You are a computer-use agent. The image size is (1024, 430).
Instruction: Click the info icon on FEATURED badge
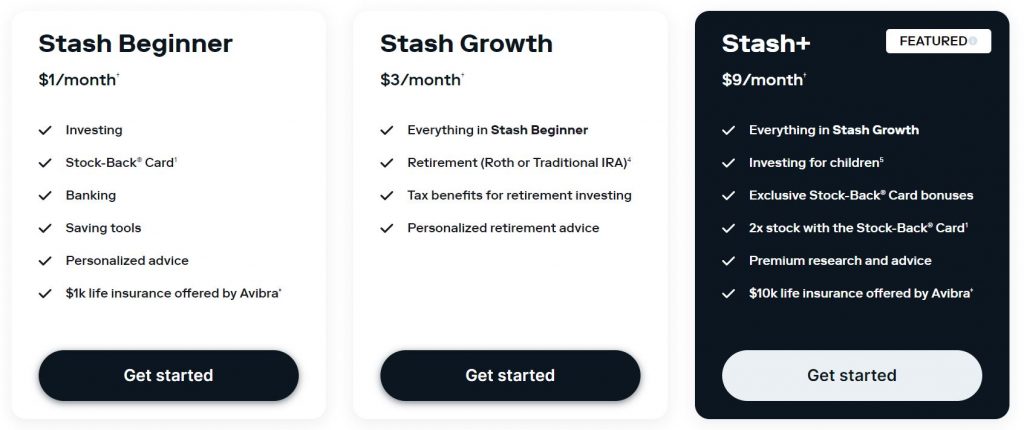[973, 41]
